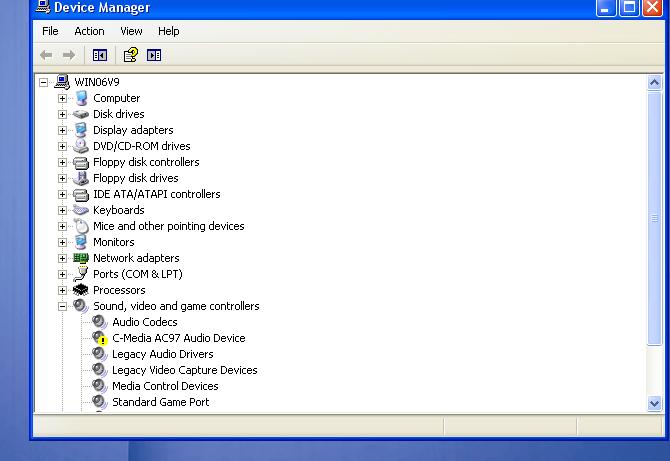Open the Help menu
Viewport: 670px width, 461px height.
click(x=169, y=31)
